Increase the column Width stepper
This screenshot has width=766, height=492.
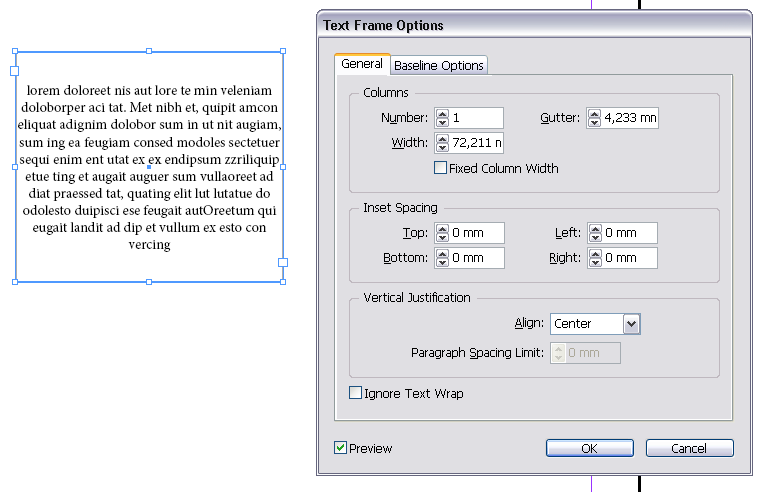[x=443, y=139]
